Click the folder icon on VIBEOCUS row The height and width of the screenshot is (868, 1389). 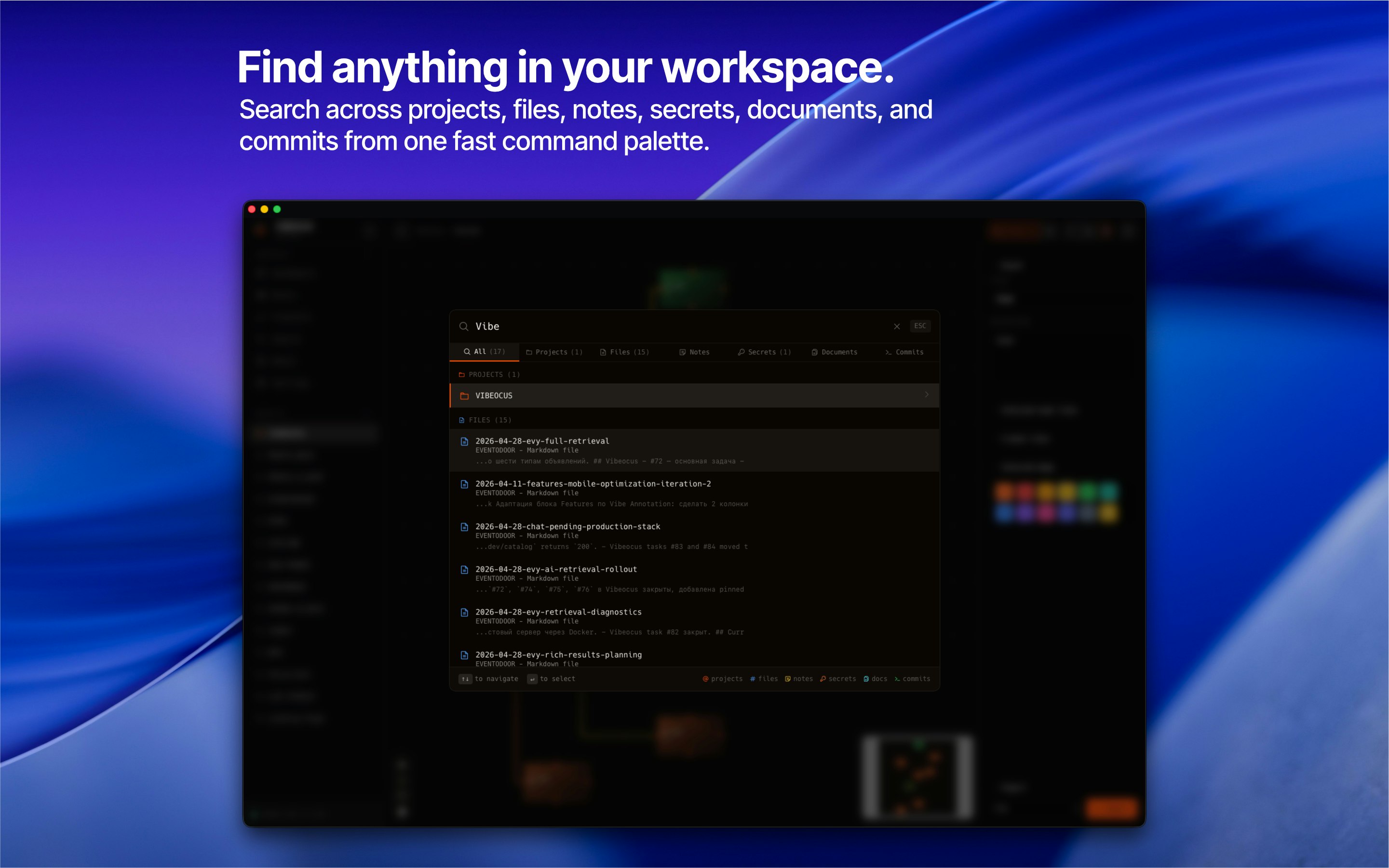click(465, 396)
